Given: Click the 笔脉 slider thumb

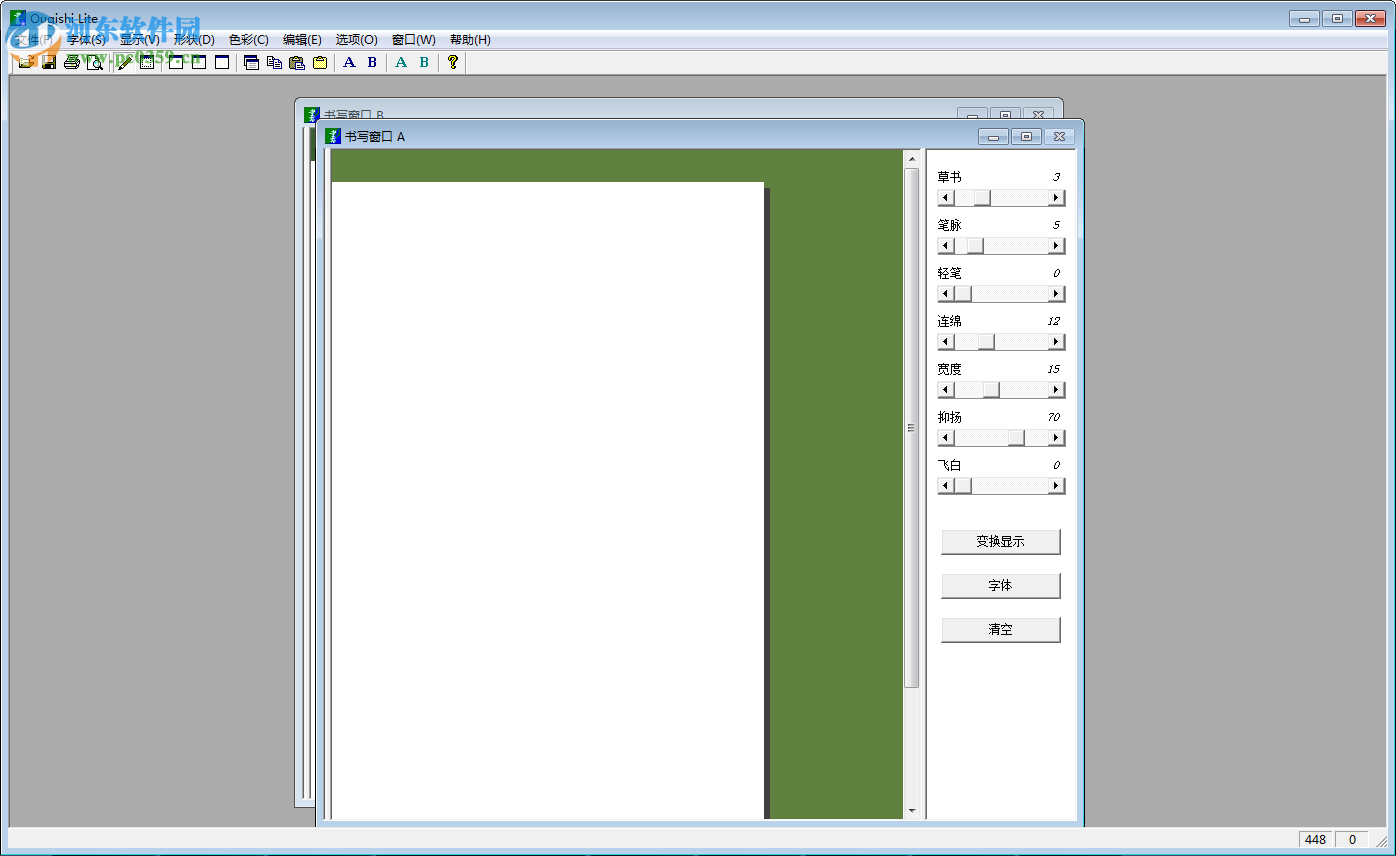Looking at the screenshot, I should [x=975, y=246].
